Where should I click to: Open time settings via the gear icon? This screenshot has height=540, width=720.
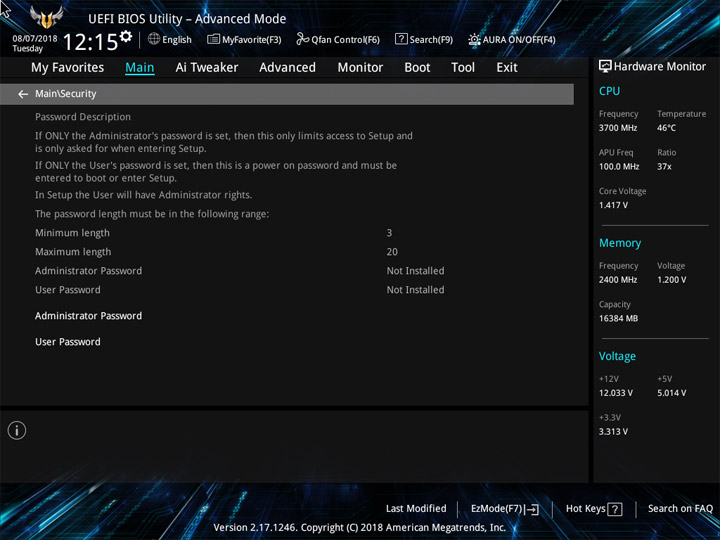pos(126,36)
